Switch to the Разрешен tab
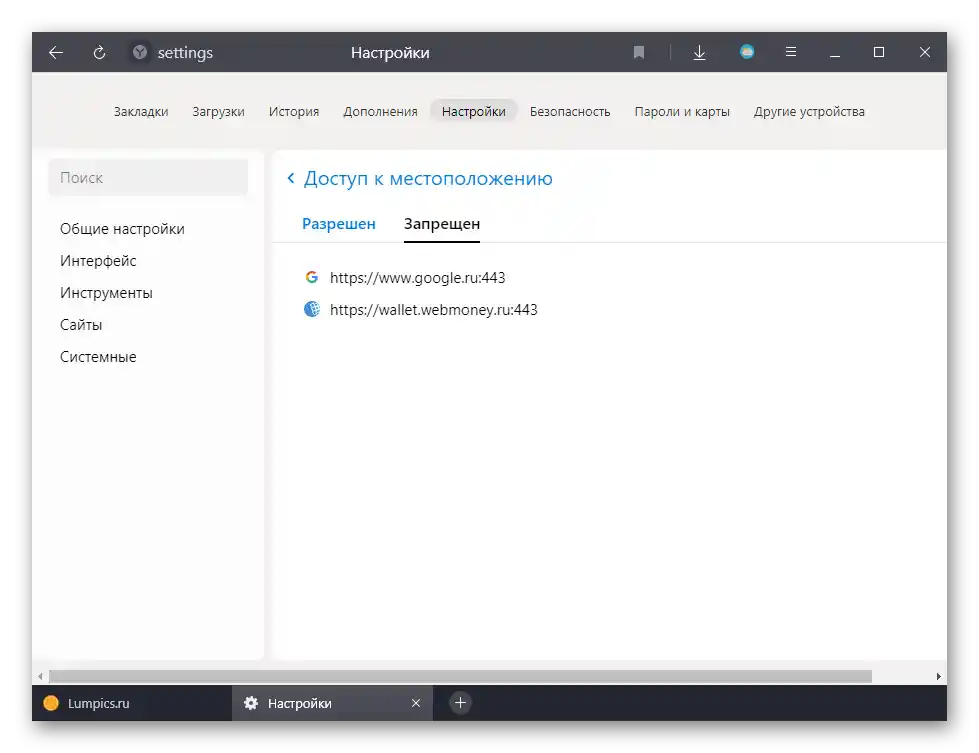The width and height of the screenshot is (979, 753). [339, 224]
